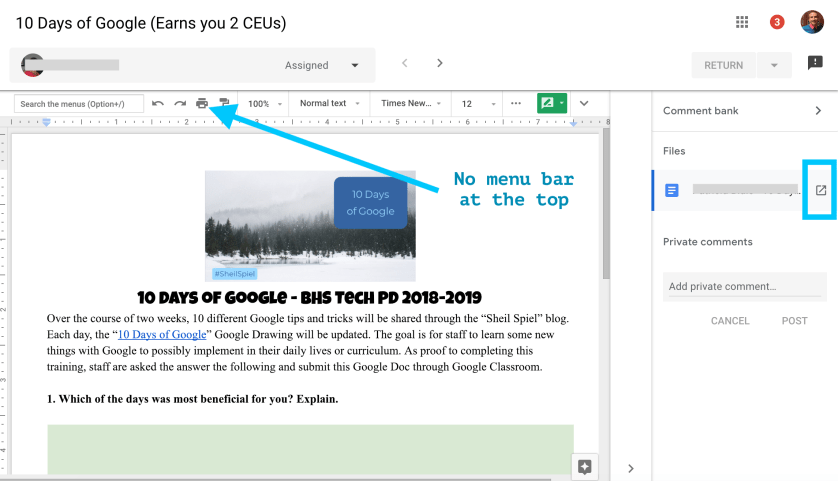Open notifications badge showing 3
The height and width of the screenshot is (481, 838).
[777, 22]
